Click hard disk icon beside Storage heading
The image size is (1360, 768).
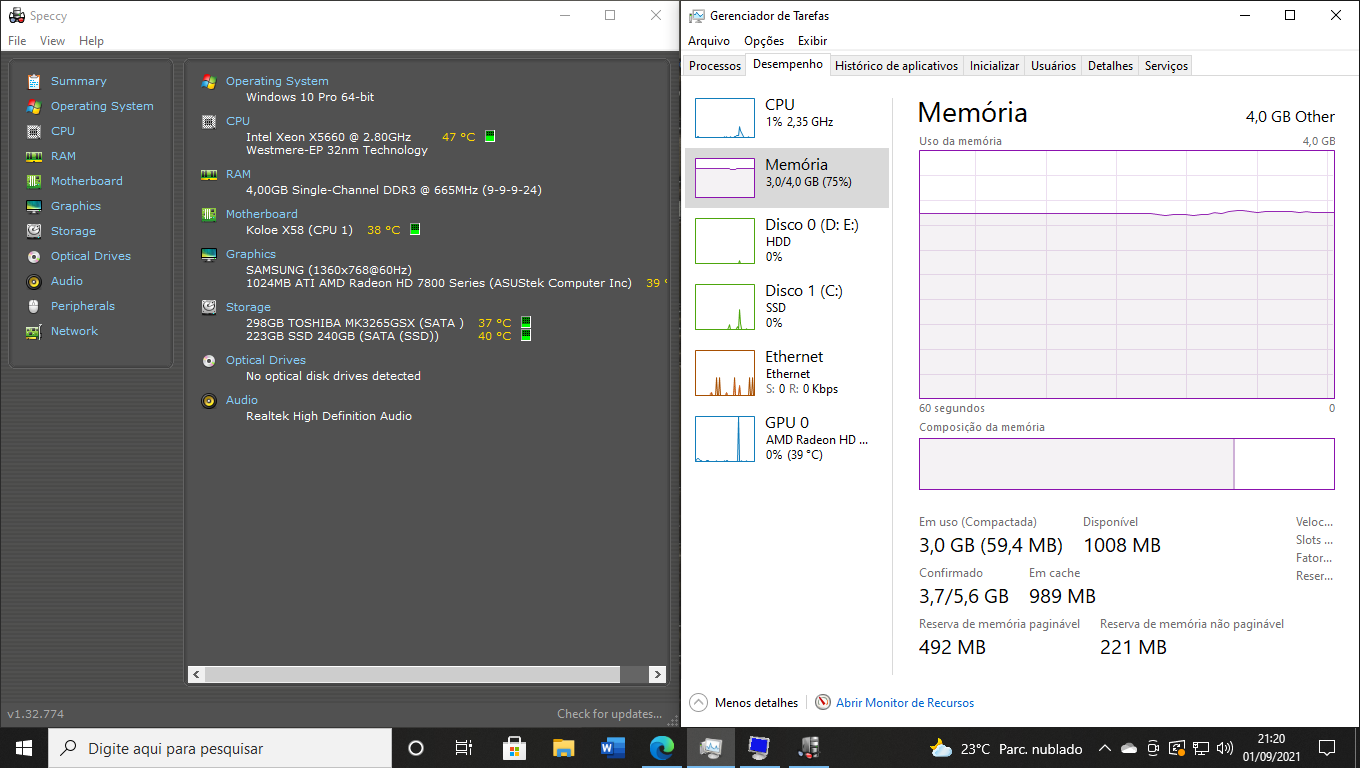point(209,308)
